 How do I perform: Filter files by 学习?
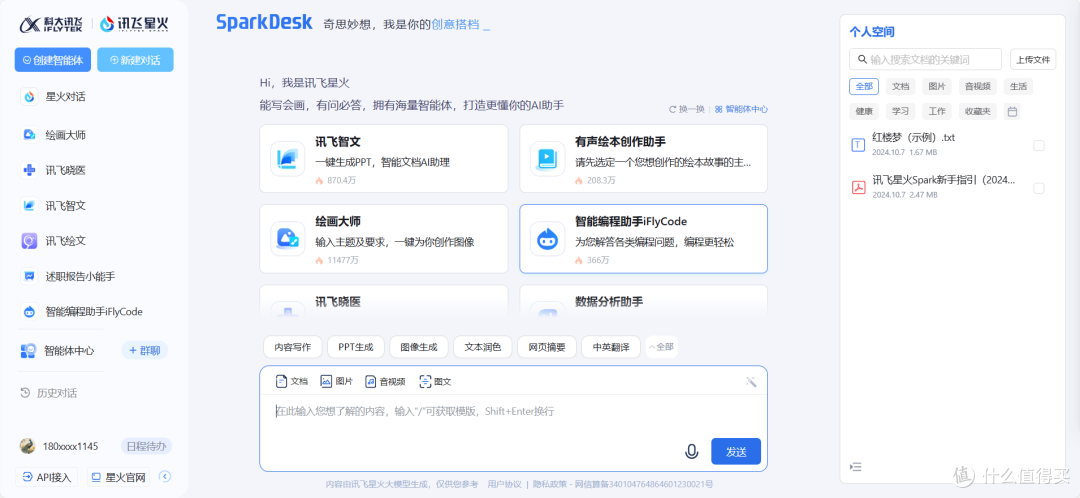(x=900, y=111)
